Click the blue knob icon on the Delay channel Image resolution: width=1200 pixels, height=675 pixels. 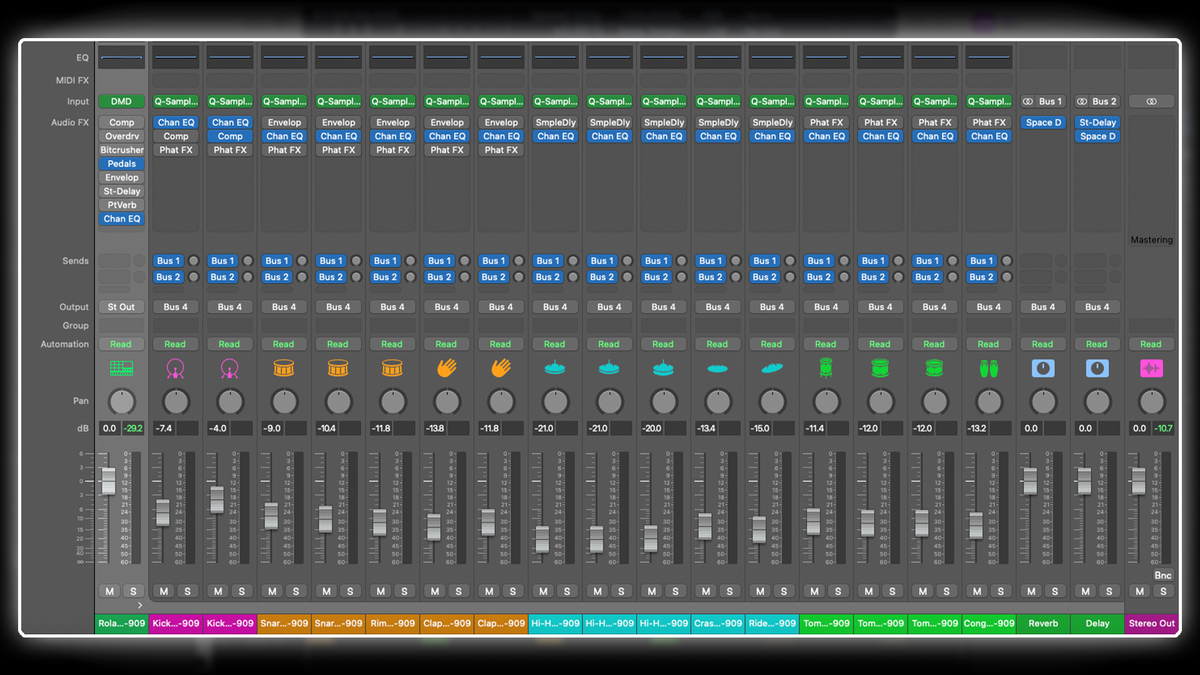coord(1096,370)
